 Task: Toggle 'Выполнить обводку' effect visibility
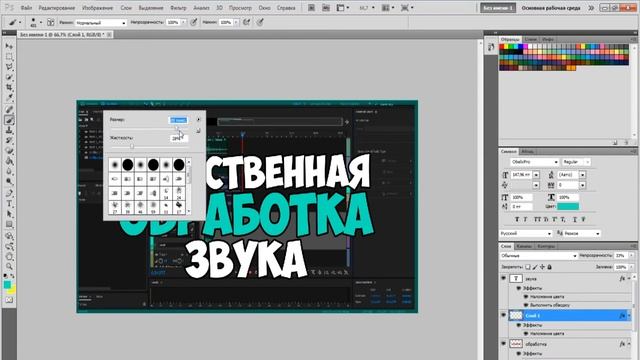[526, 305]
